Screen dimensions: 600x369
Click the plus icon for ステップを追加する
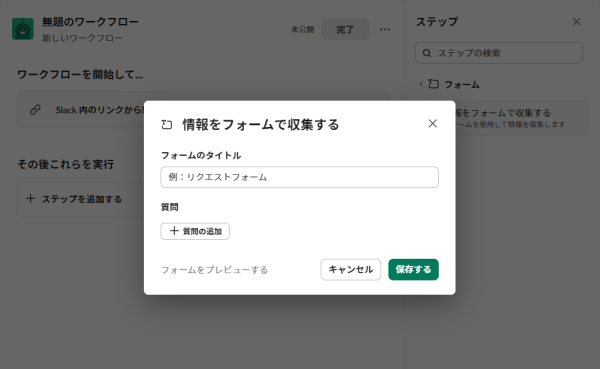[x=30, y=199]
